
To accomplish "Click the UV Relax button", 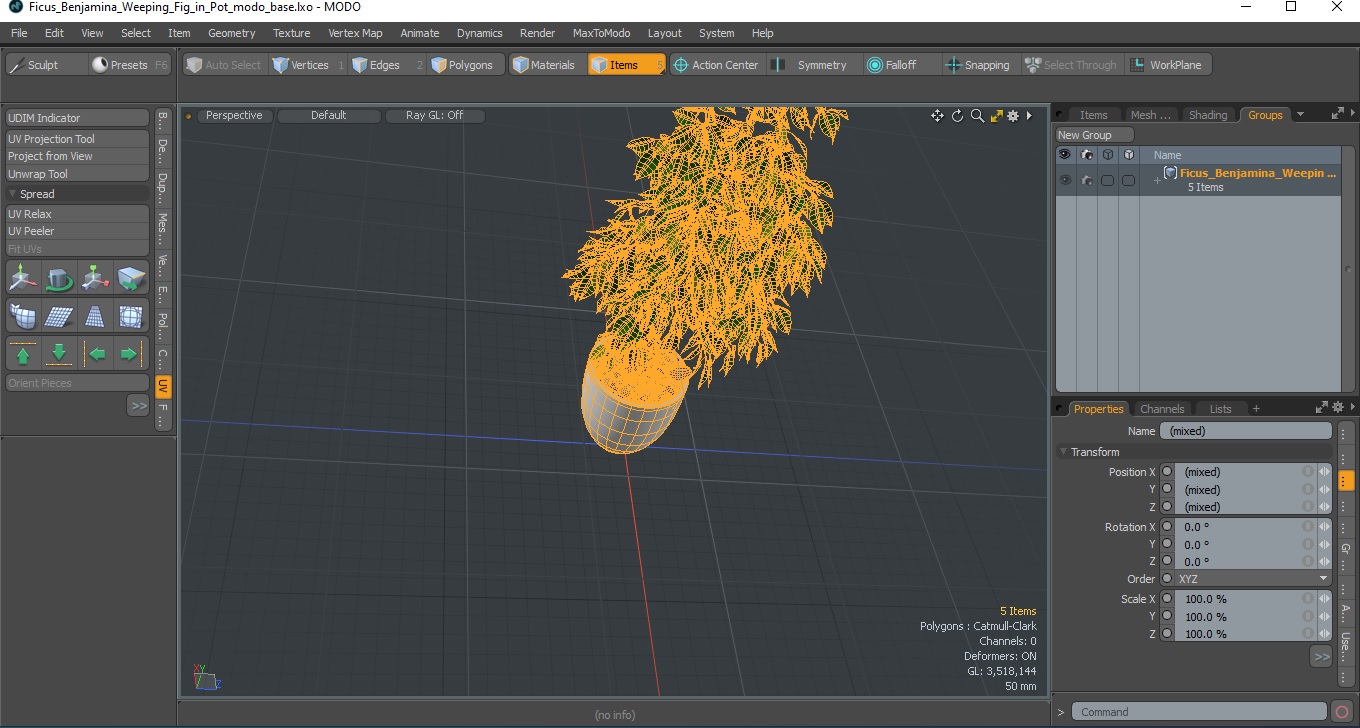I will point(78,214).
